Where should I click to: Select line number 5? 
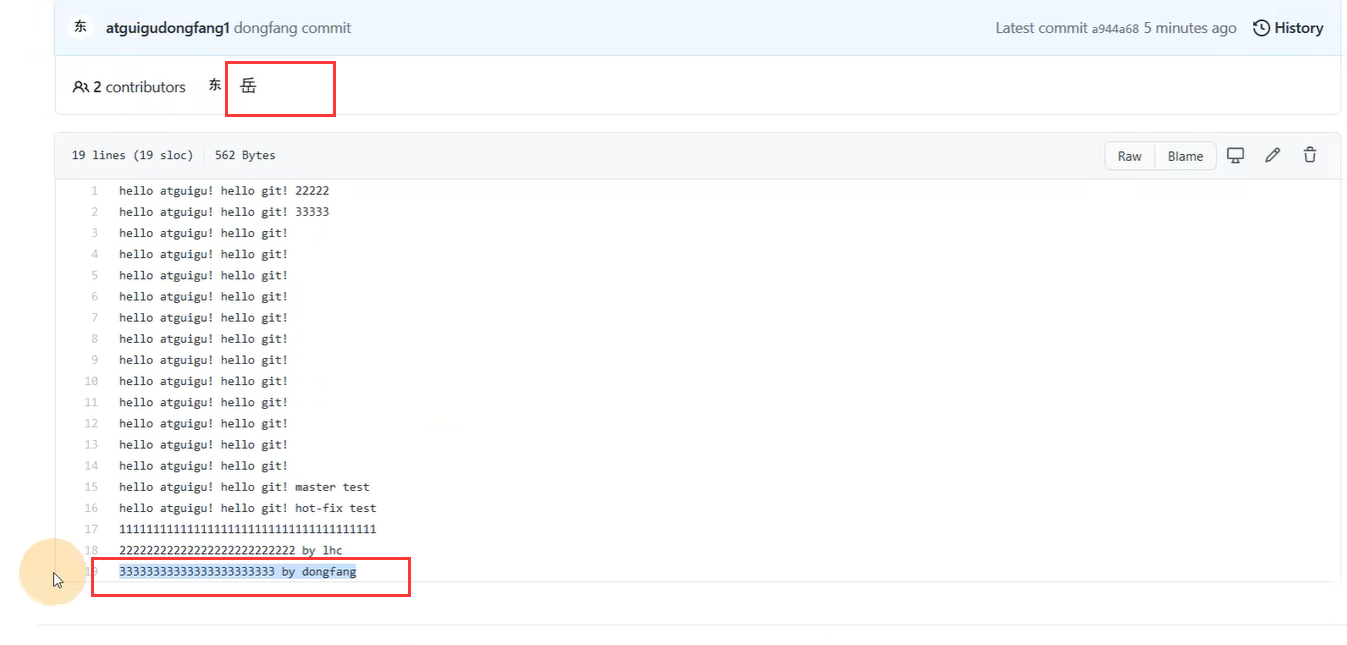tap(94, 275)
